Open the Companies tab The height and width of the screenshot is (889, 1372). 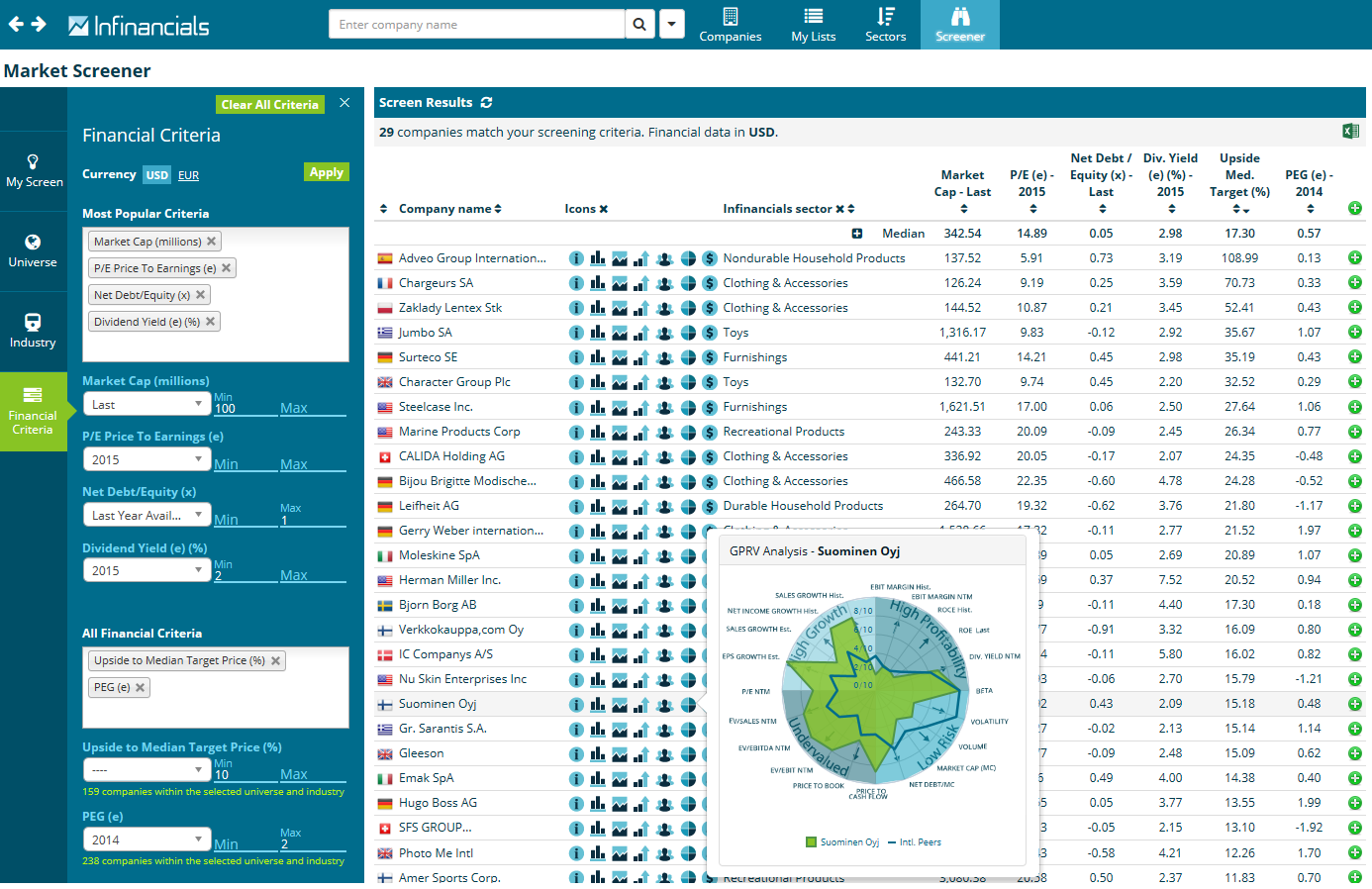point(731,25)
